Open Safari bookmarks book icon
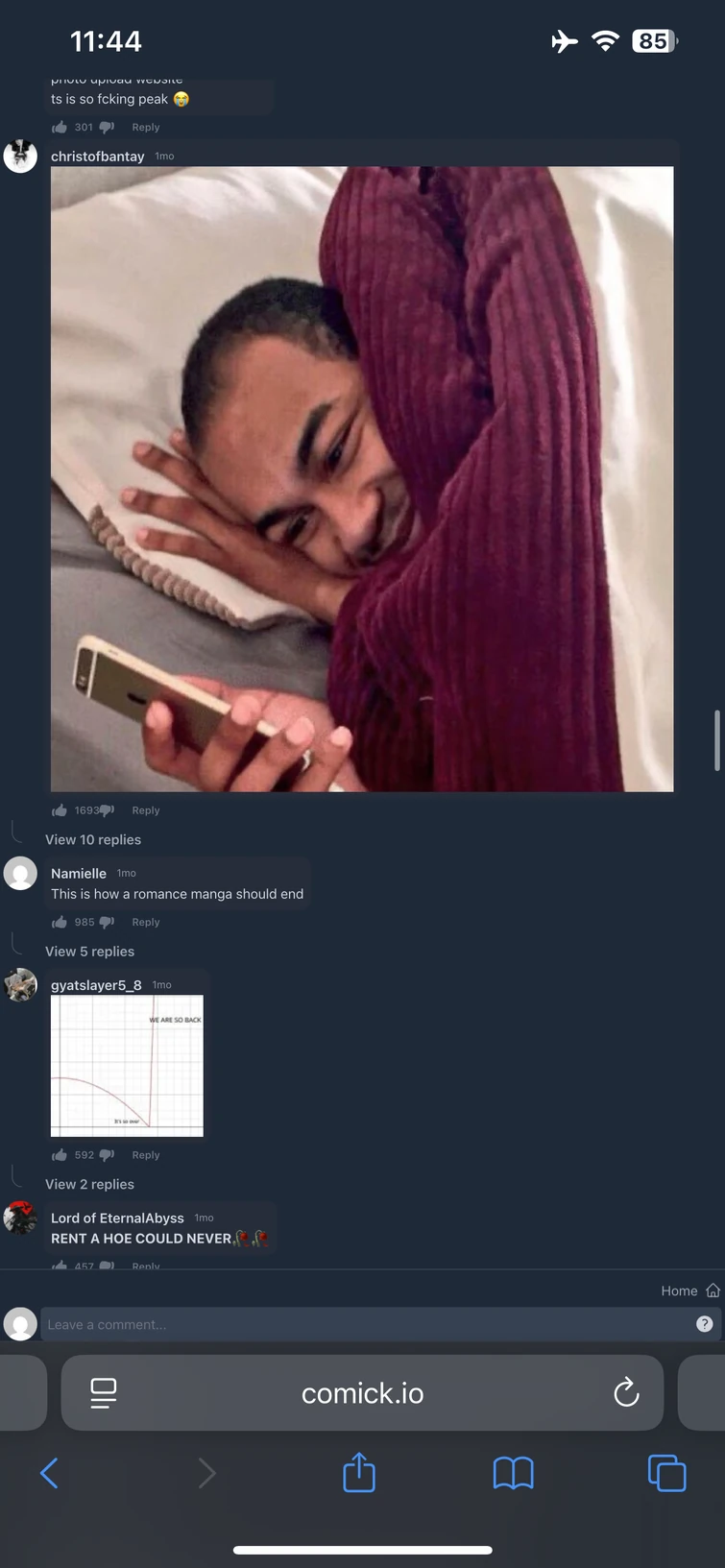 tap(513, 1473)
